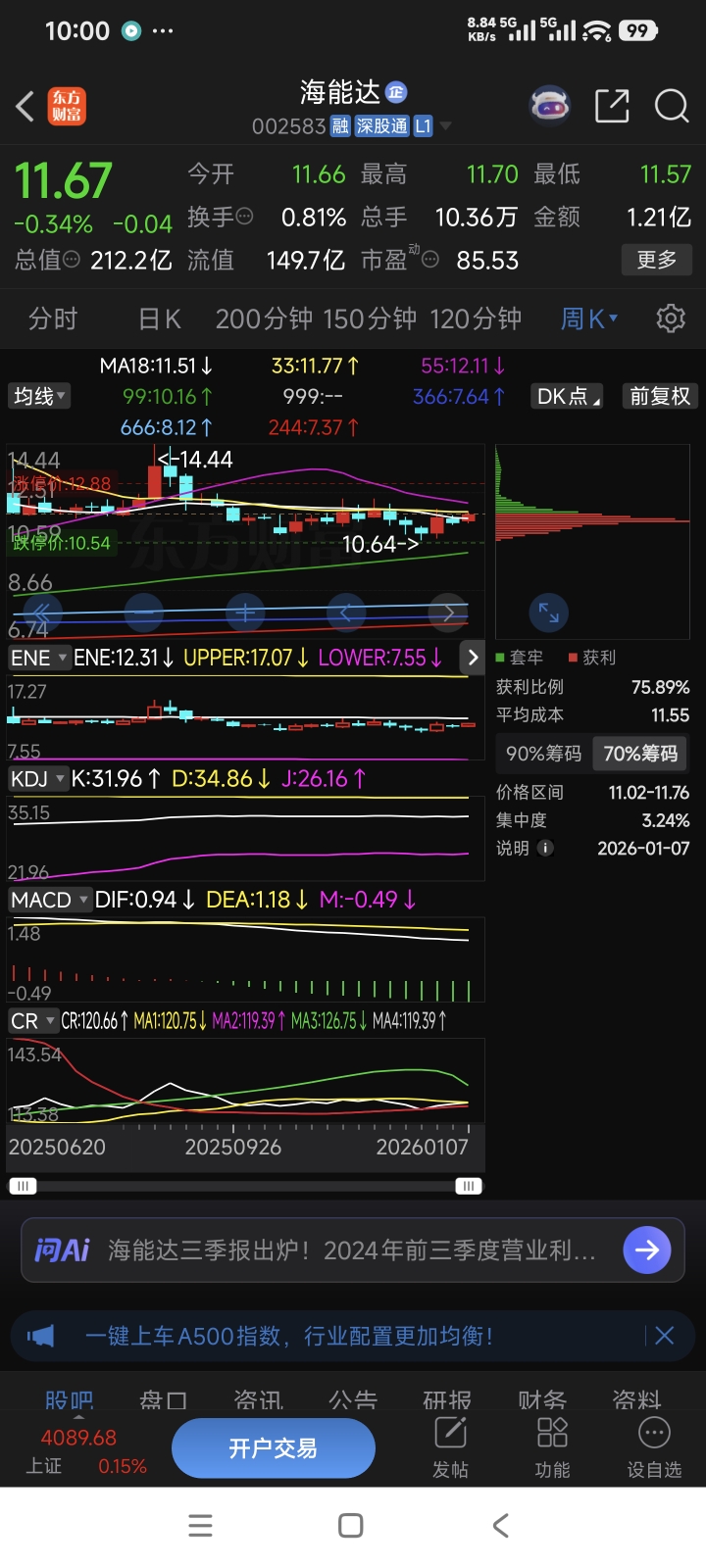Tap the Android recent apps button
This screenshot has height=1568, width=706.
(200, 1525)
